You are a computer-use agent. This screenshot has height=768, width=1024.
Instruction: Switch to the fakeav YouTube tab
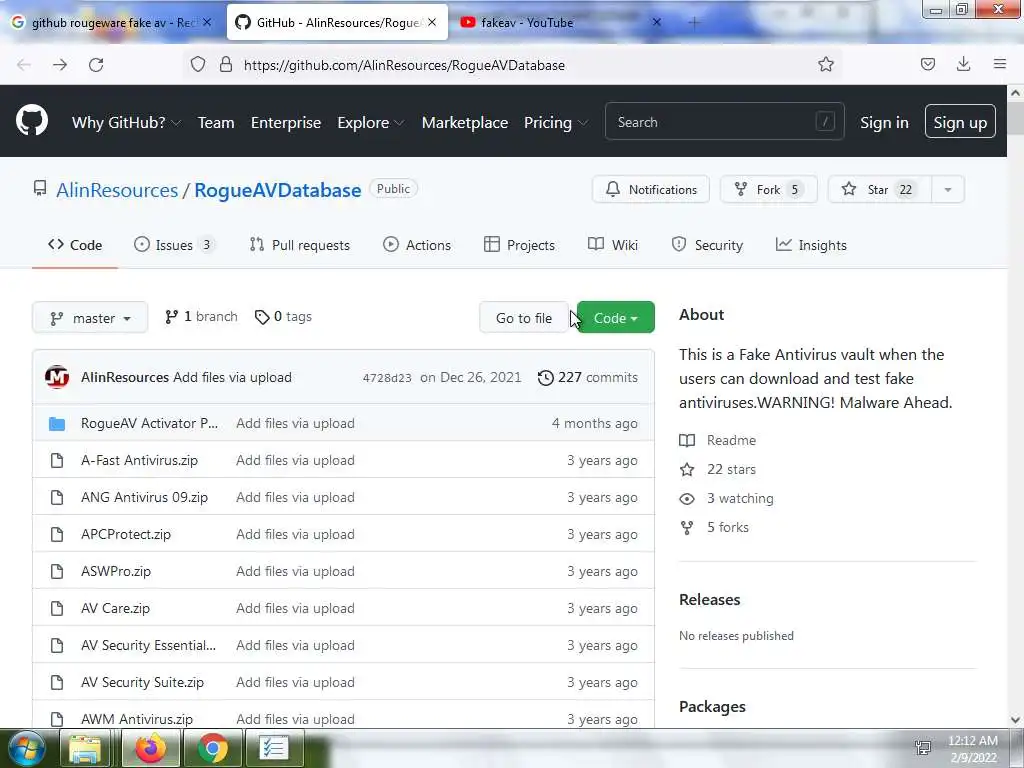(x=562, y=22)
